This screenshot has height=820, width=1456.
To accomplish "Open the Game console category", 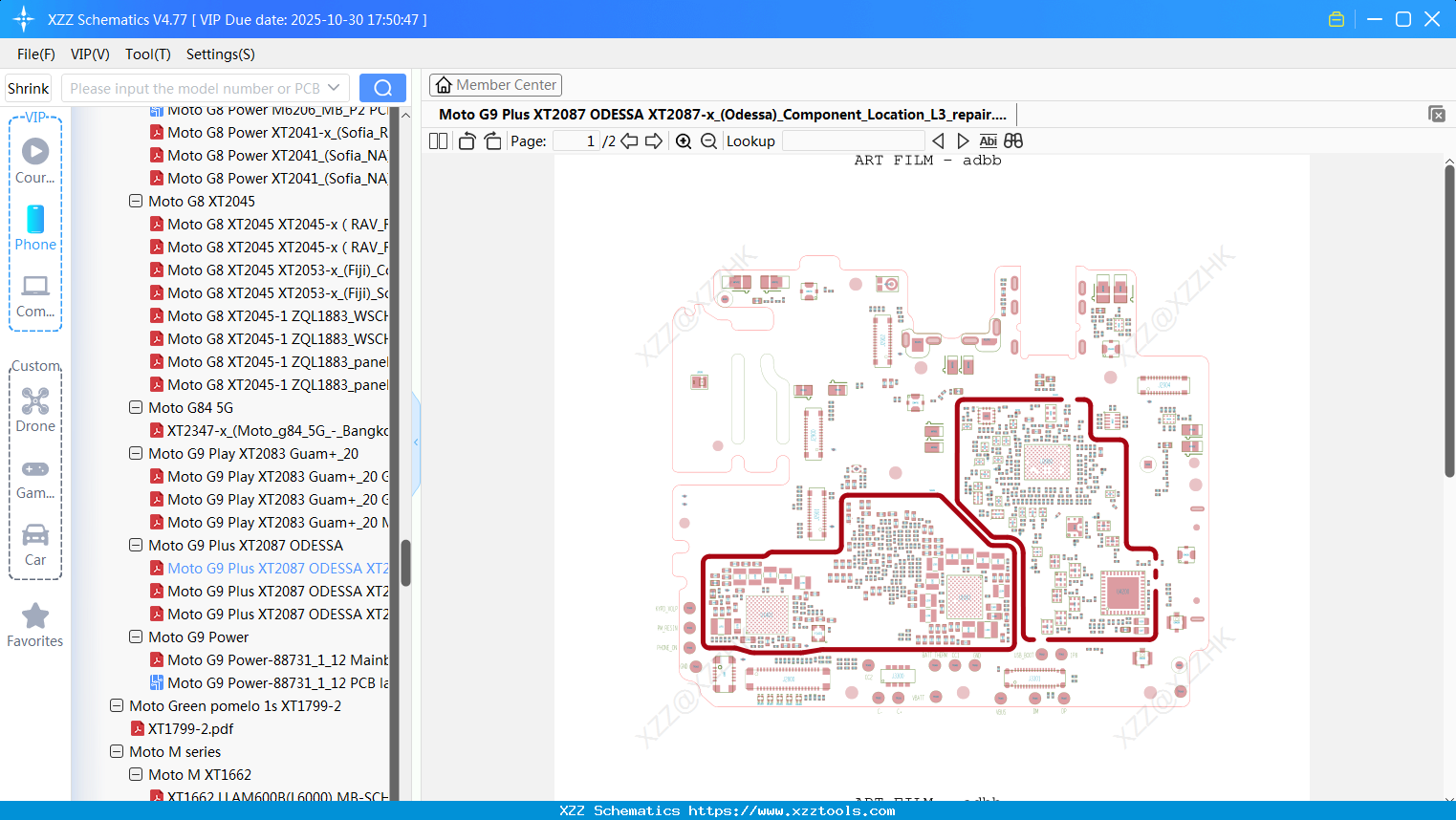I will (35, 479).
